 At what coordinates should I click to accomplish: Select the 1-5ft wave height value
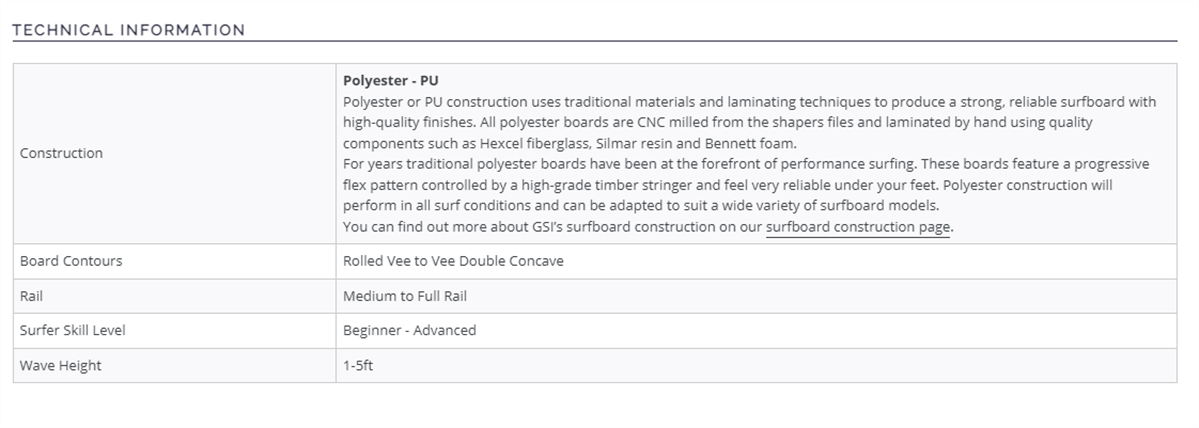[358, 365]
